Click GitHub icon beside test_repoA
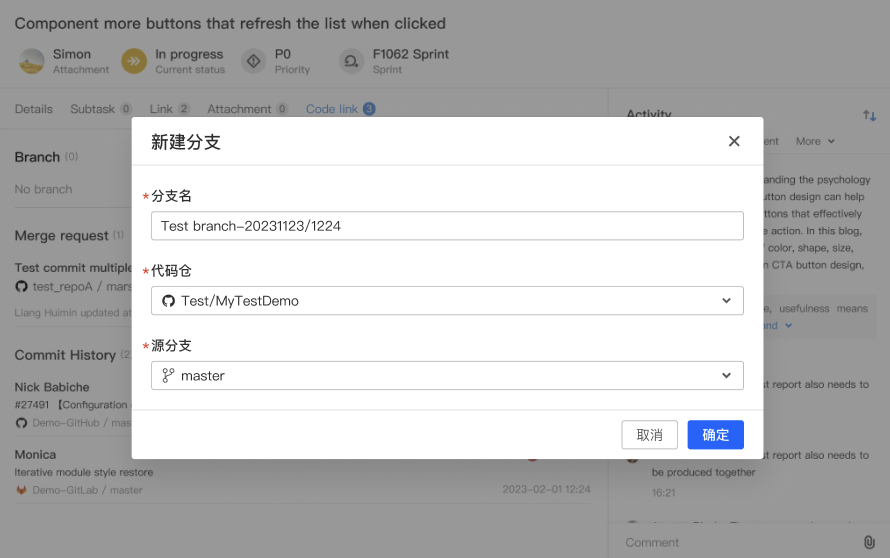The height and width of the screenshot is (558, 890). pos(22,287)
